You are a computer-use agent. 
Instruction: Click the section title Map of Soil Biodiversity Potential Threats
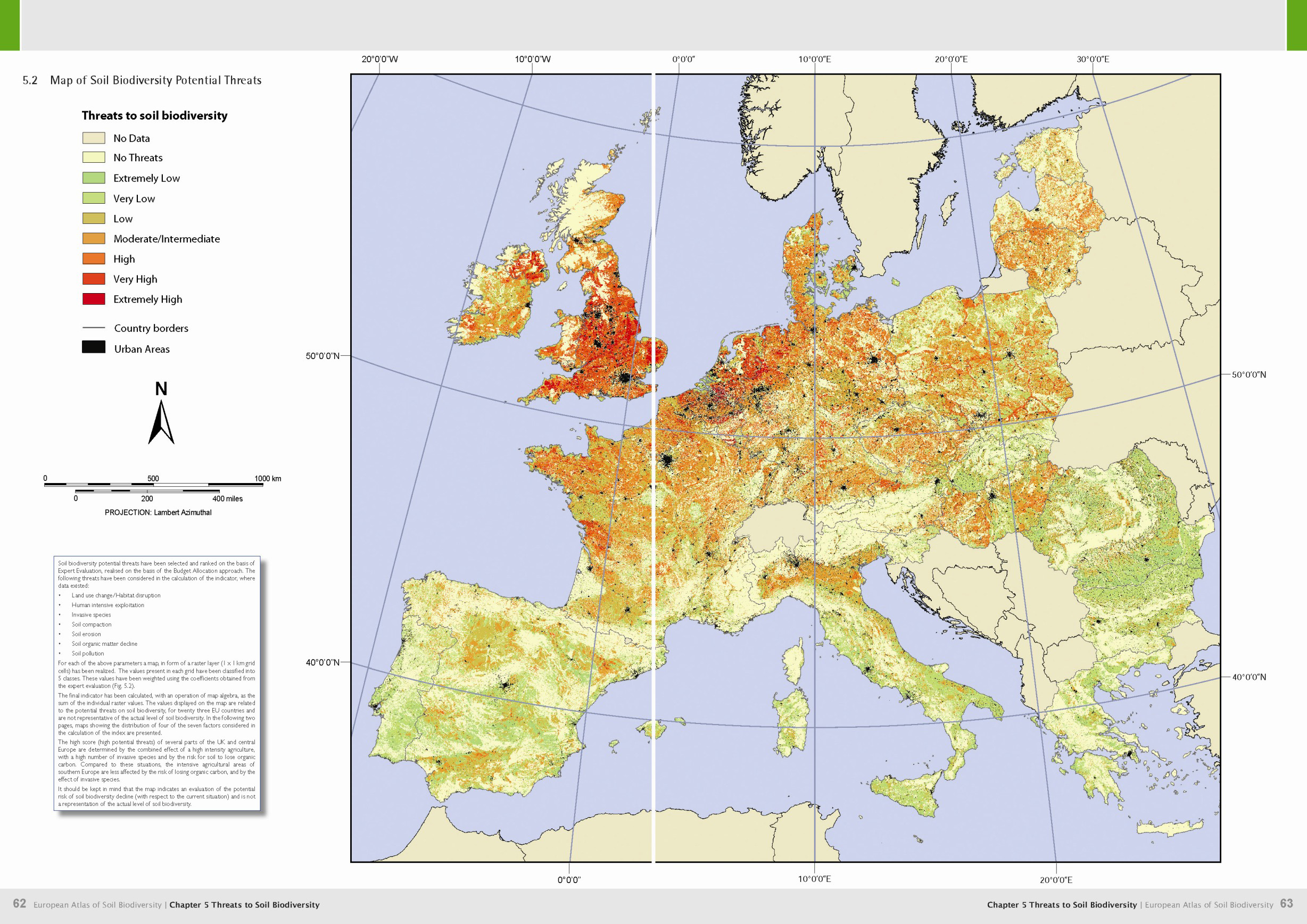(x=155, y=80)
